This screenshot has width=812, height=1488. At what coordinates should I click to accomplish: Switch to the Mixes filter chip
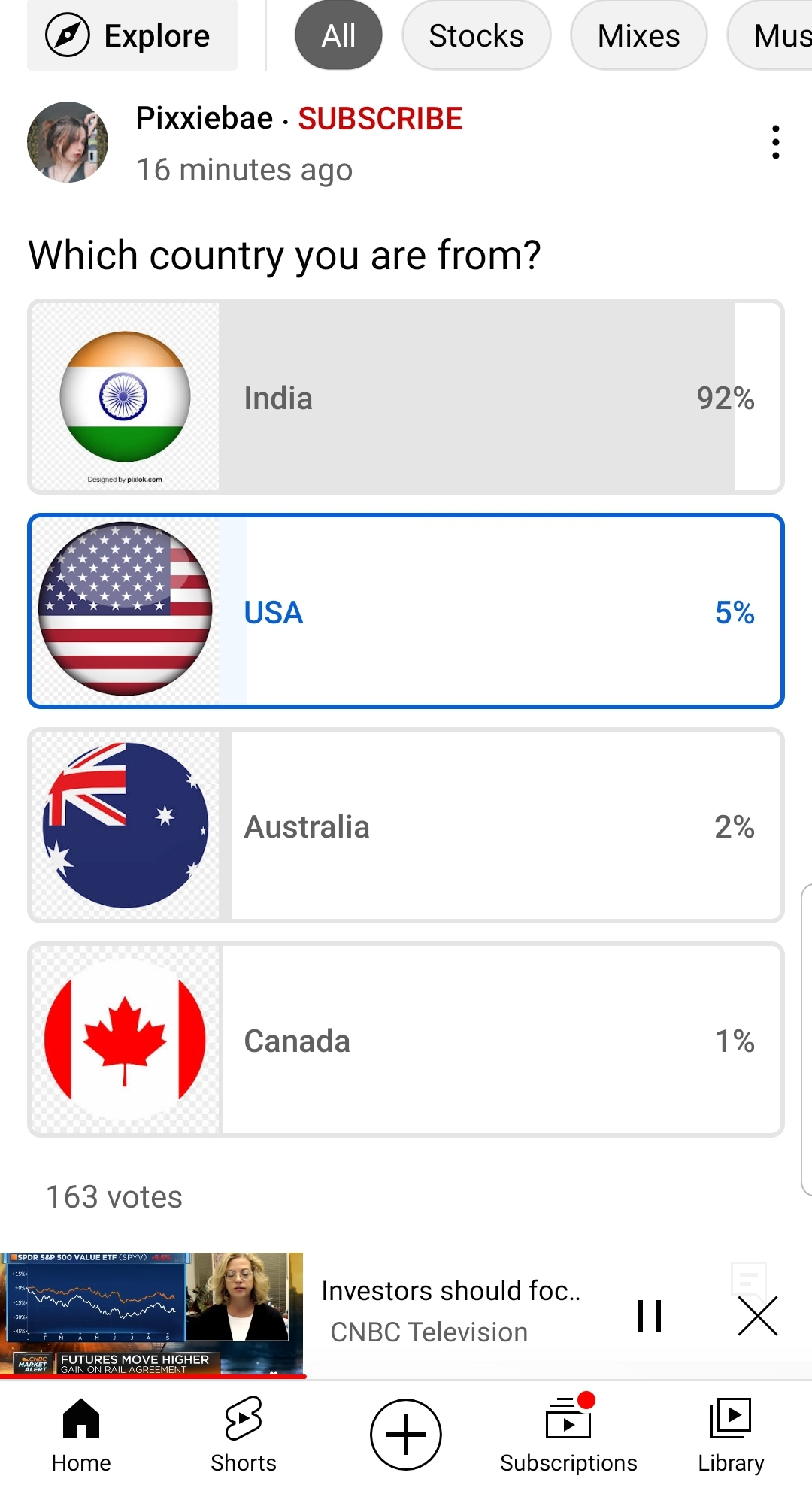639,35
